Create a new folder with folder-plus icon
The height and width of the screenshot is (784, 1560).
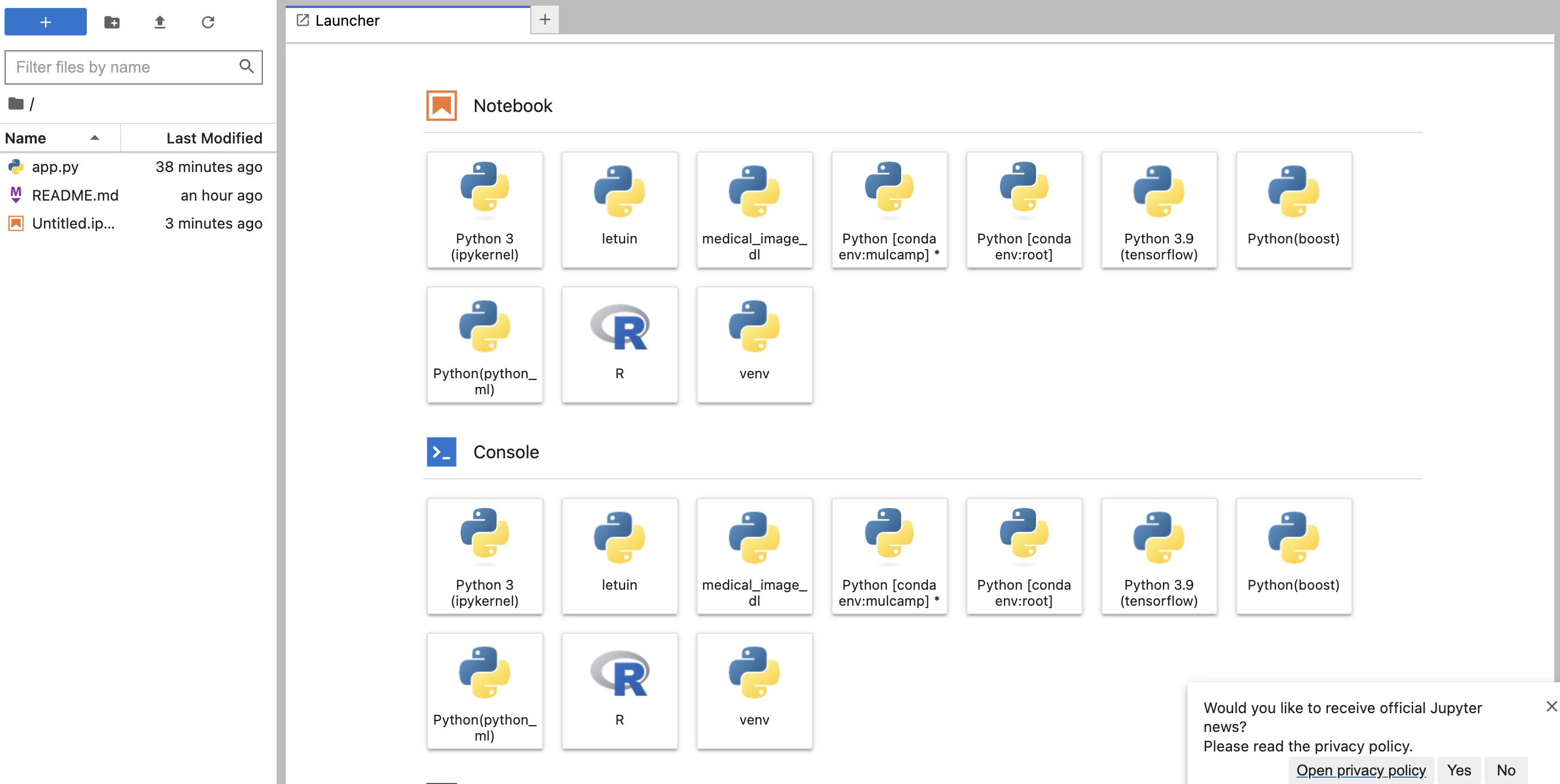(111, 22)
